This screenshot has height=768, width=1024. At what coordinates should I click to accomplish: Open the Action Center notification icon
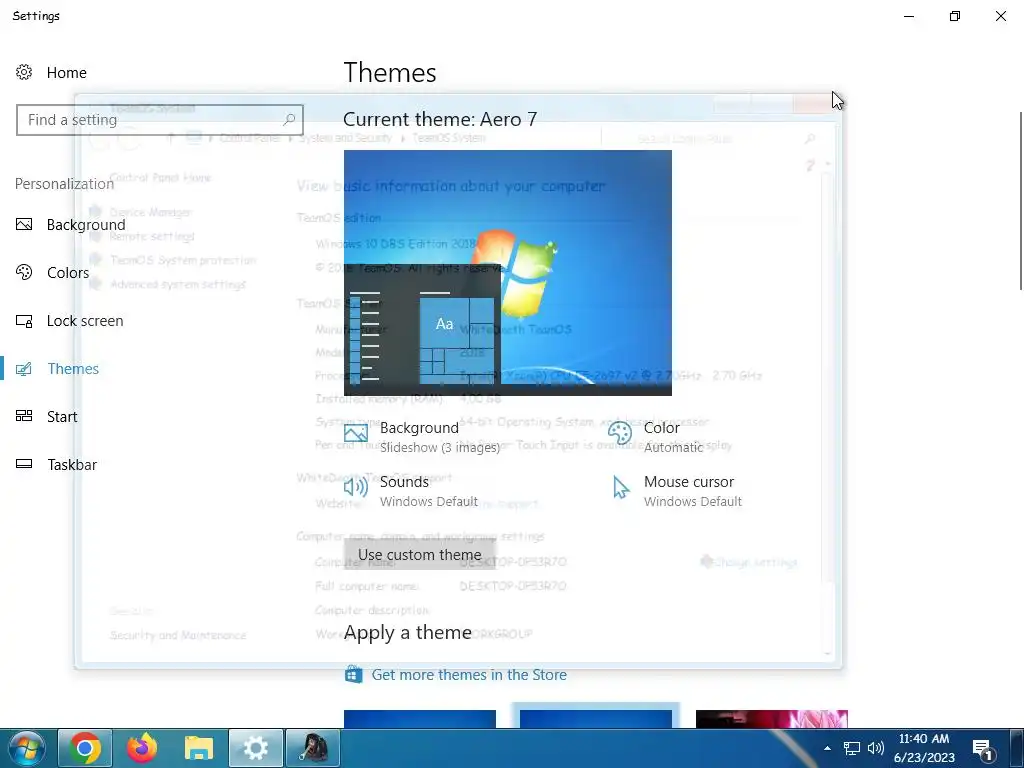click(983, 749)
